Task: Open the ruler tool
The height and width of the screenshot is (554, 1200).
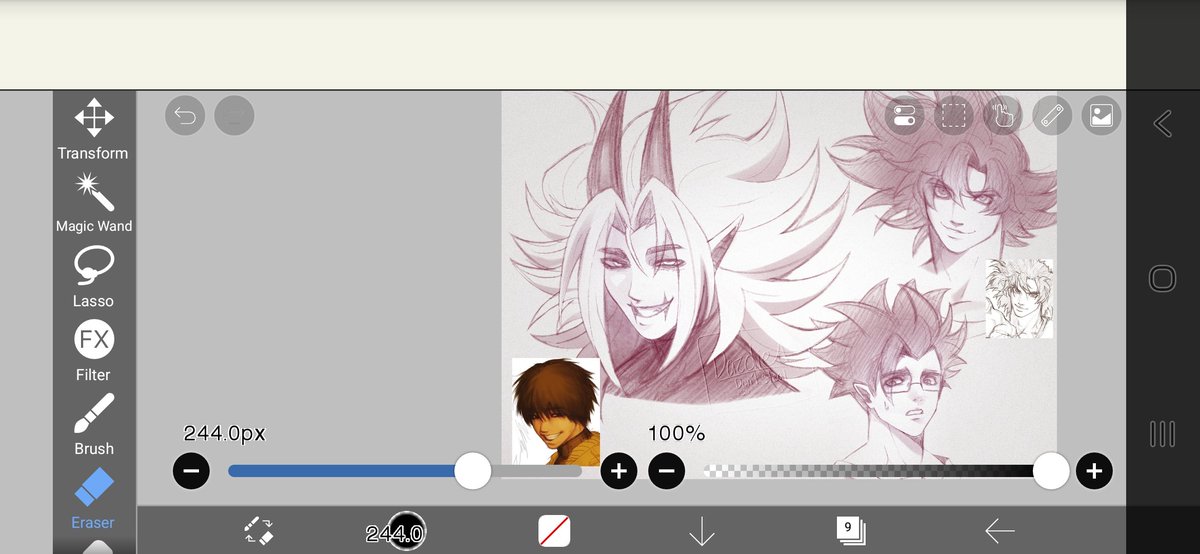Action: click(x=1052, y=115)
